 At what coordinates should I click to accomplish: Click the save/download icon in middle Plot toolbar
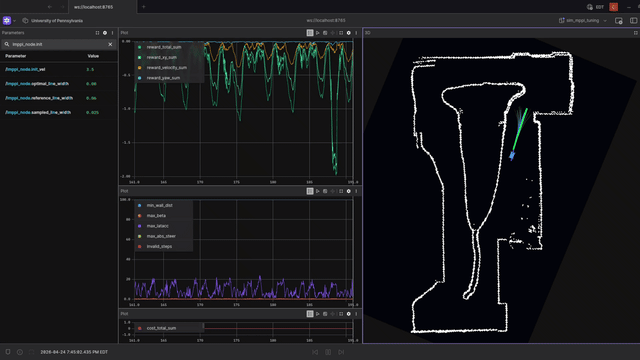325,191
